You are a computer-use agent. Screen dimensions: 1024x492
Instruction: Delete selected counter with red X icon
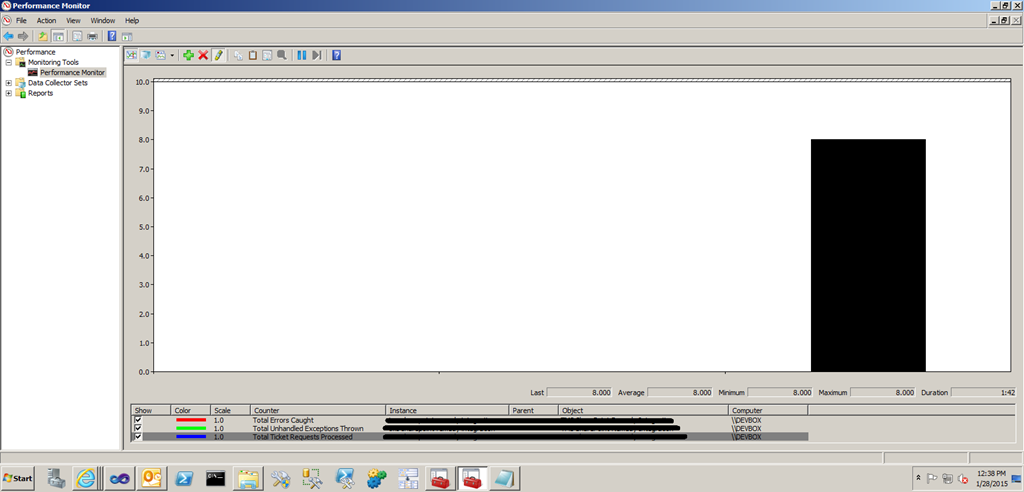(203, 55)
